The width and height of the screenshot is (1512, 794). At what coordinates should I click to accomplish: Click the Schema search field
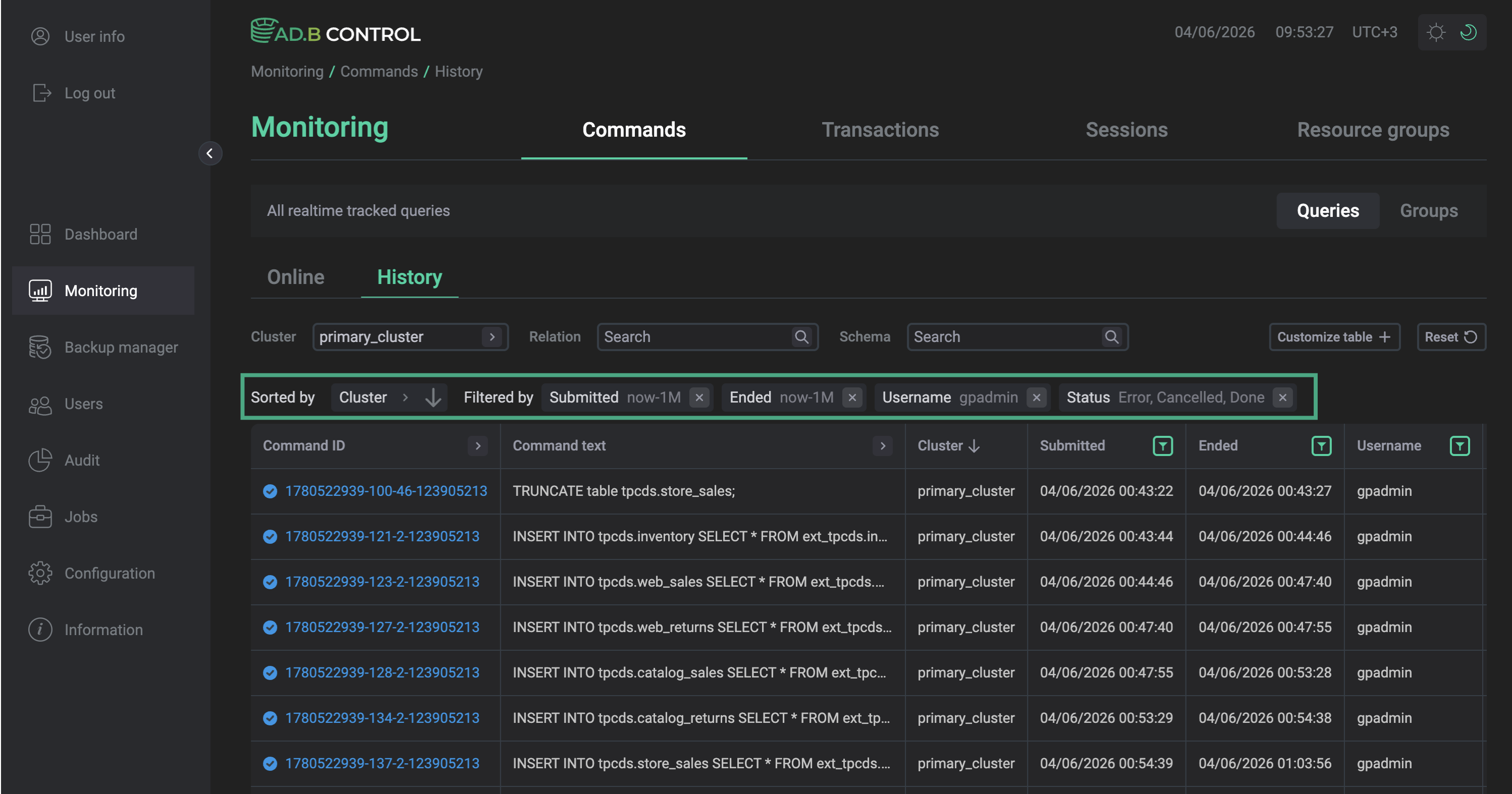(x=1017, y=337)
